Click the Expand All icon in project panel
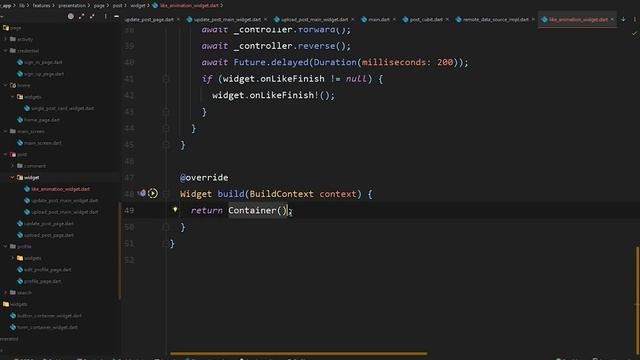640x360 pixels. [x=82, y=16]
